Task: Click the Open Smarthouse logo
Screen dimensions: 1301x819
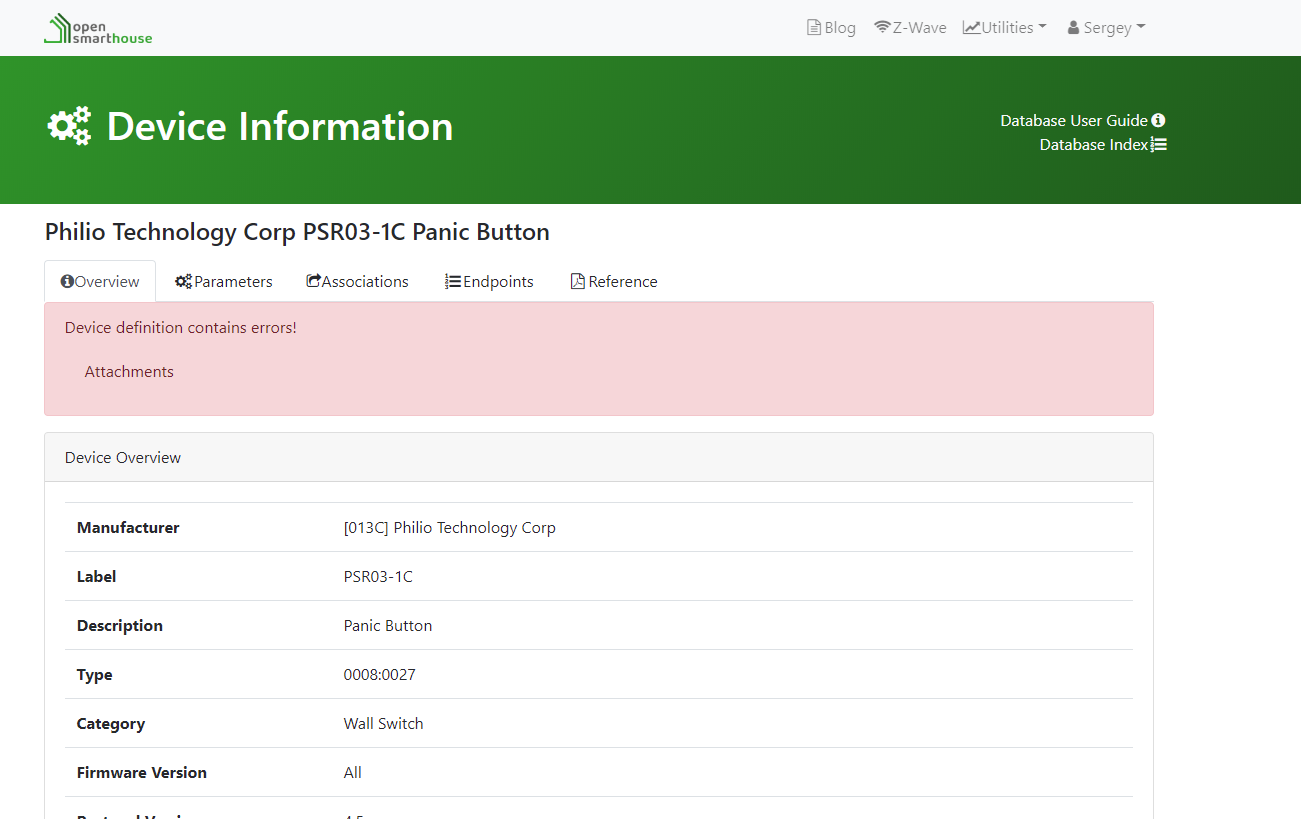Action: 98,29
